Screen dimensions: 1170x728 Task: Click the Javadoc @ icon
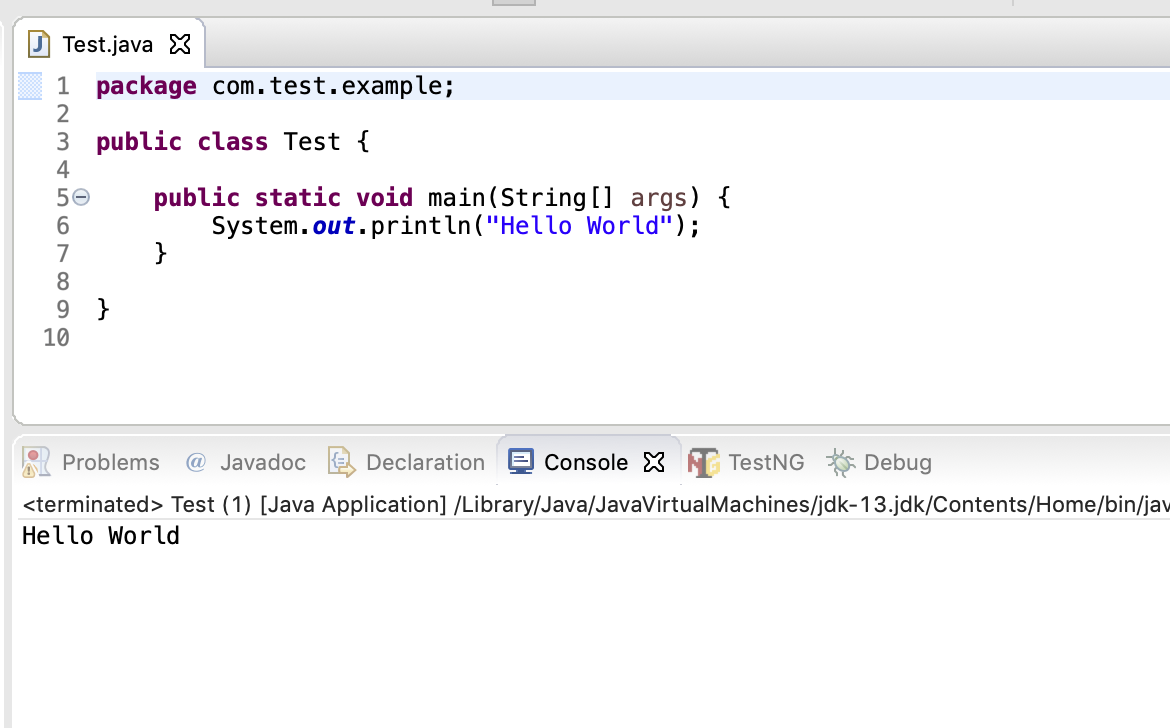click(x=196, y=462)
